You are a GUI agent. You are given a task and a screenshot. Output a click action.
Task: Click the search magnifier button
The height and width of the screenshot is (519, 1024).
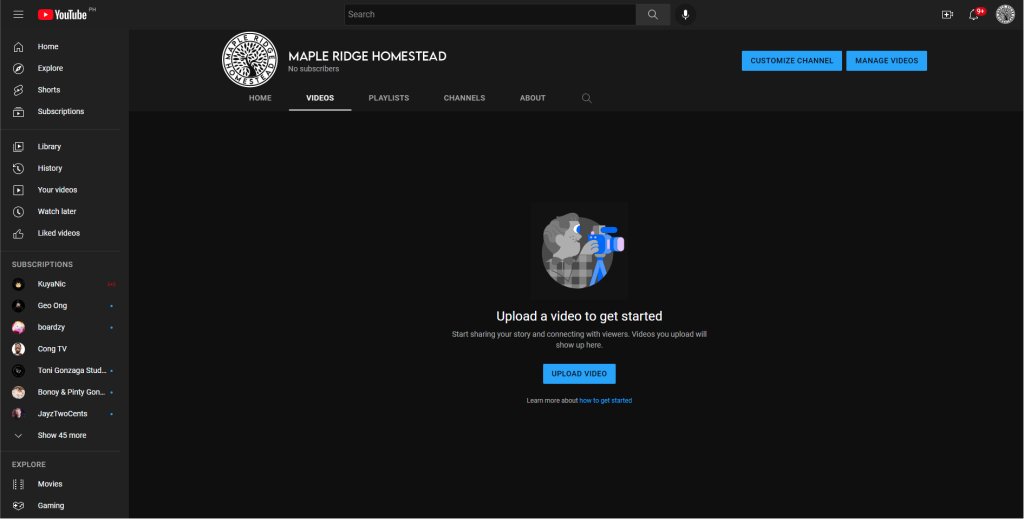[652, 14]
